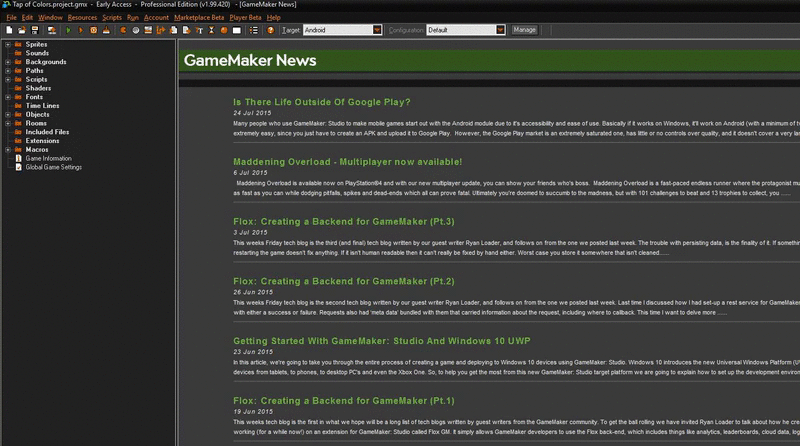
Task: Click the Shaders folder icon
Action: pos(18,88)
